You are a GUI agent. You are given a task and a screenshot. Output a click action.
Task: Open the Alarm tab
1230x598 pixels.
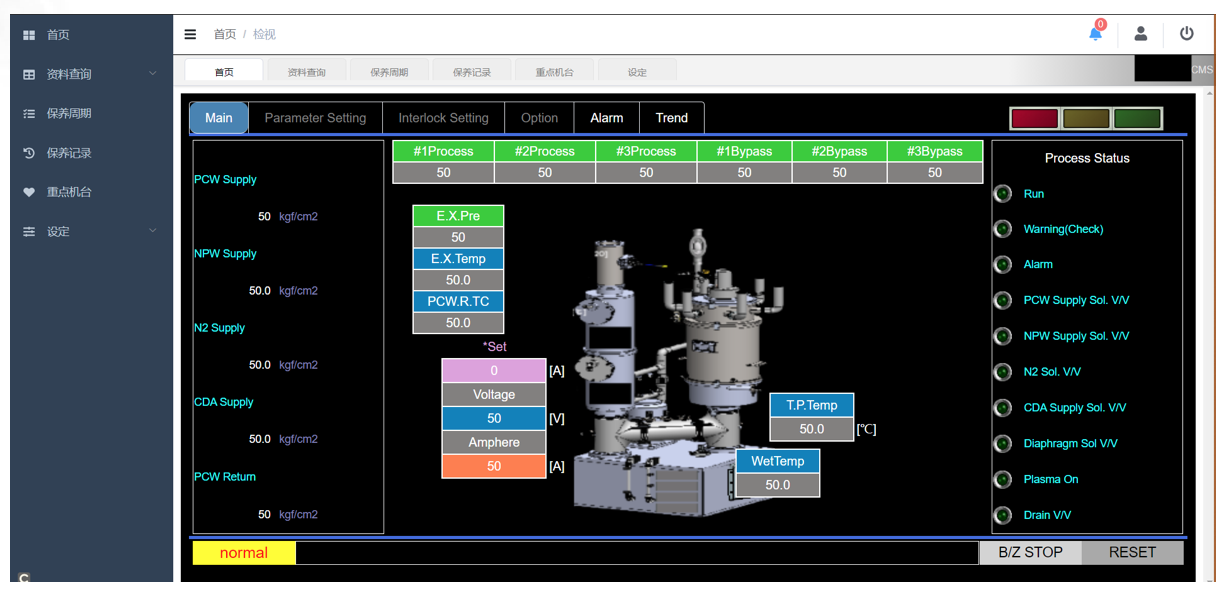click(606, 118)
